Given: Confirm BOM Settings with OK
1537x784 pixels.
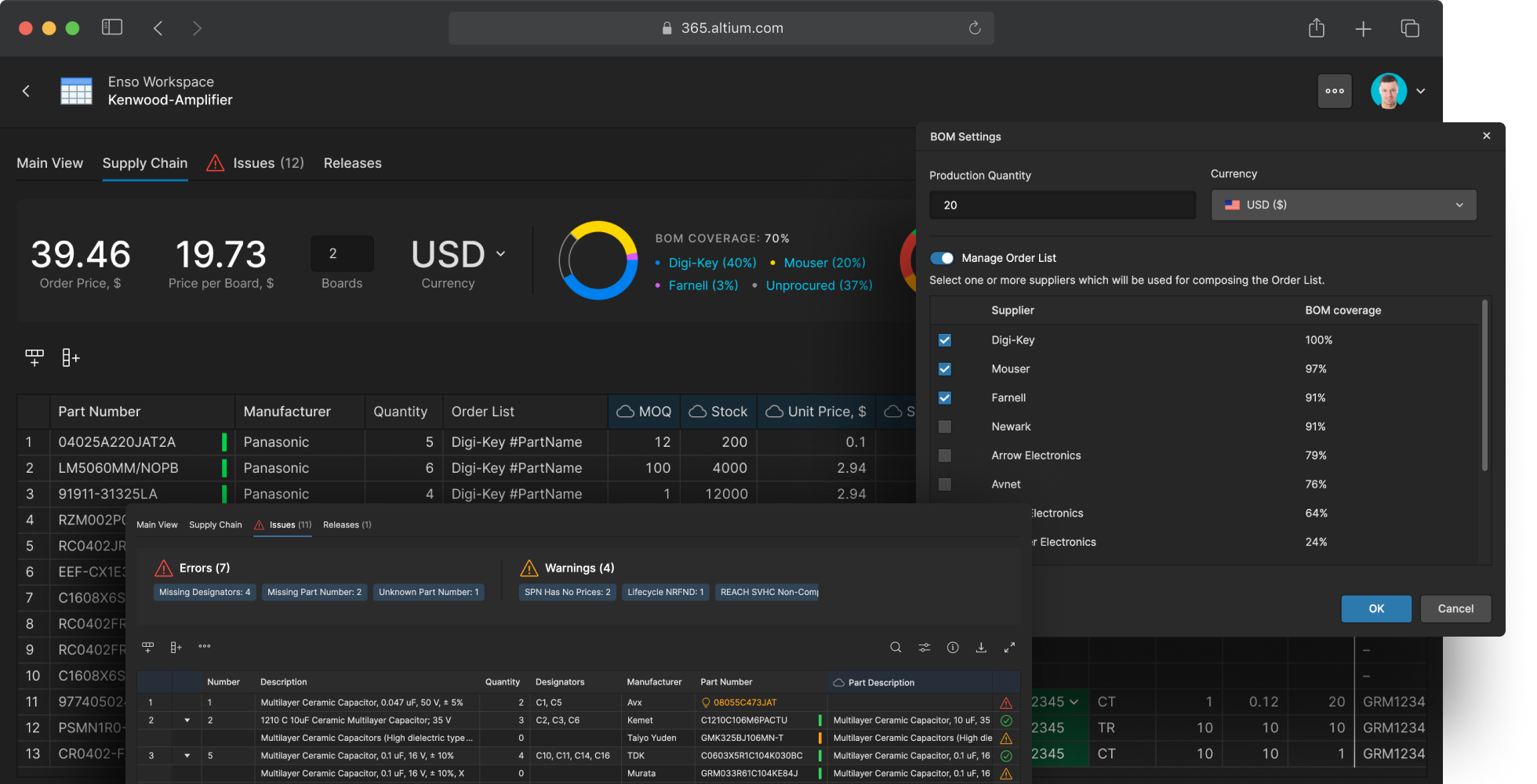Looking at the screenshot, I should [1376, 608].
